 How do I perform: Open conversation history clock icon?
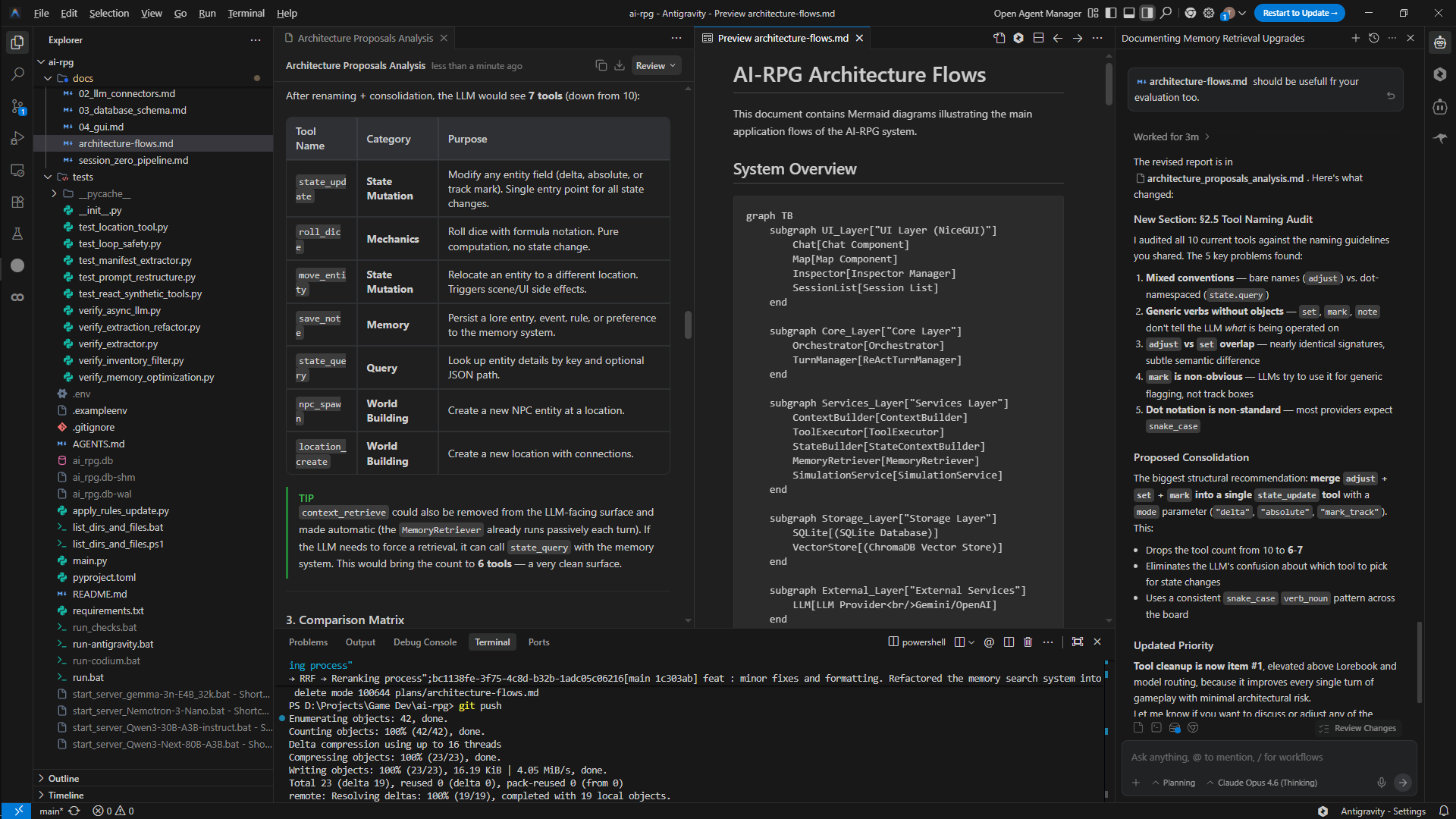coord(1373,38)
